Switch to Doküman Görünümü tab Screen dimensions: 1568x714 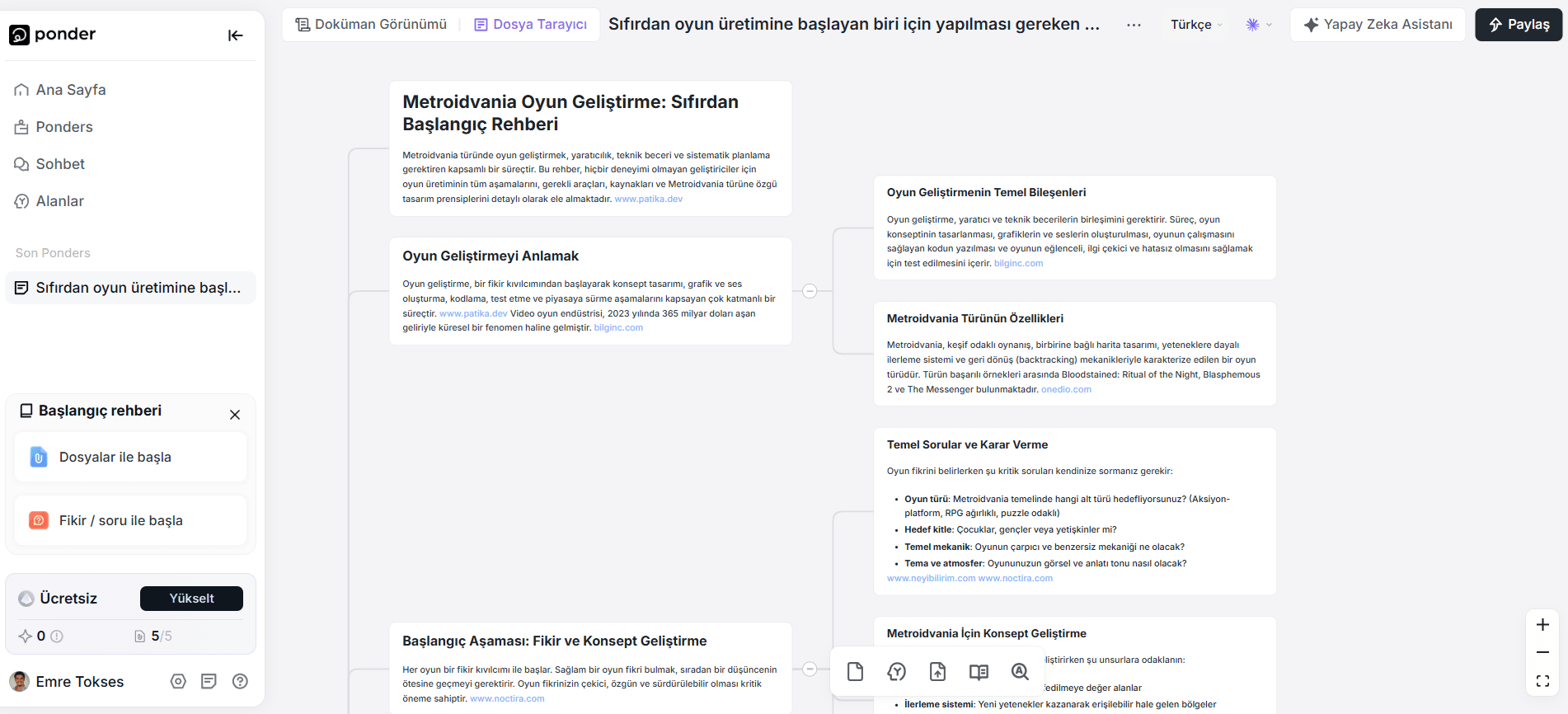click(x=372, y=25)
